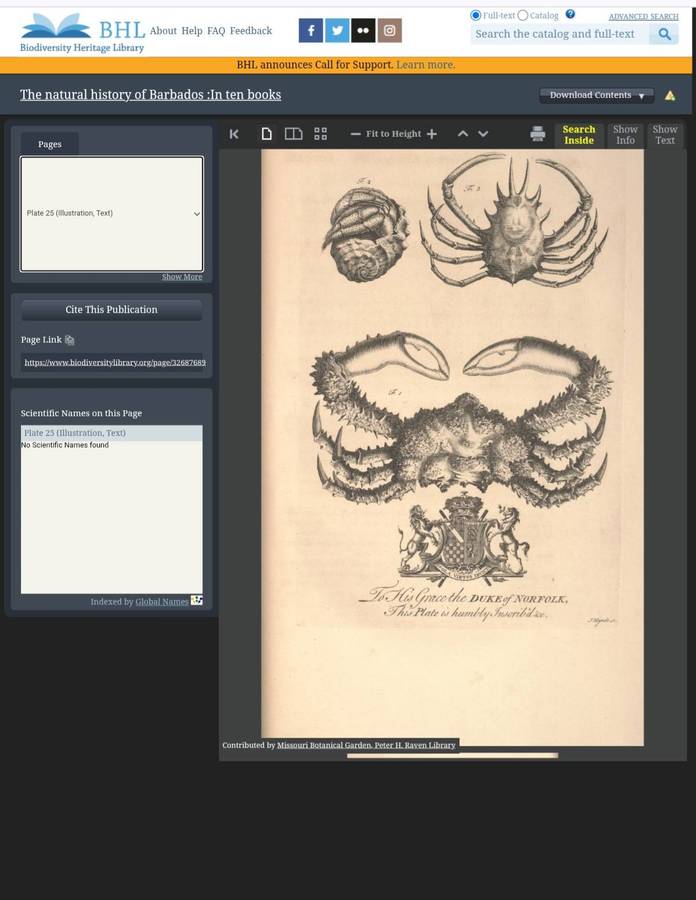The image size is (696, 900).
Task: Open the Learn more link in banner
Action: (x=425, y=65)
